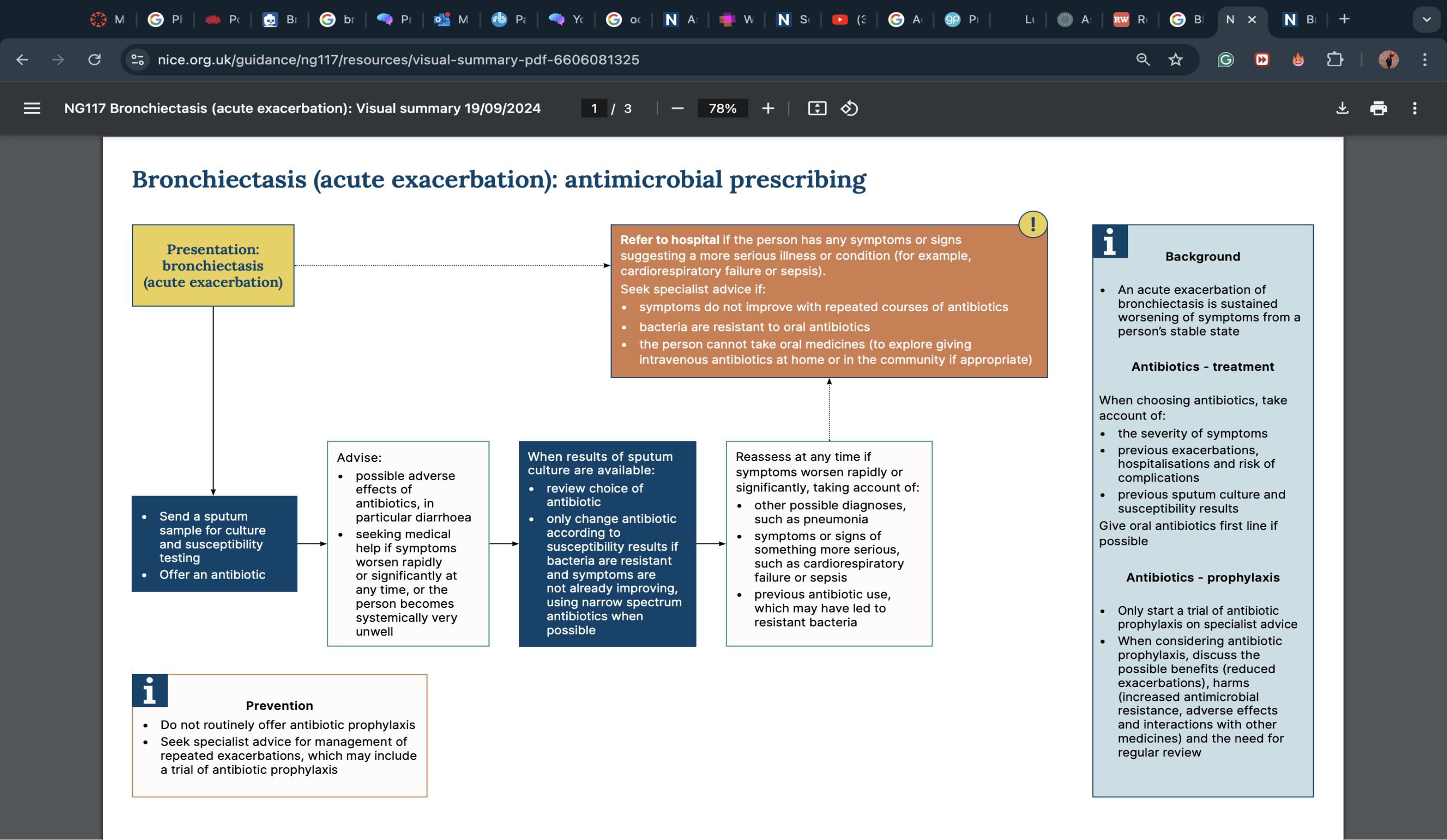Click the yellow Presentation box

[x=213, y=266]
